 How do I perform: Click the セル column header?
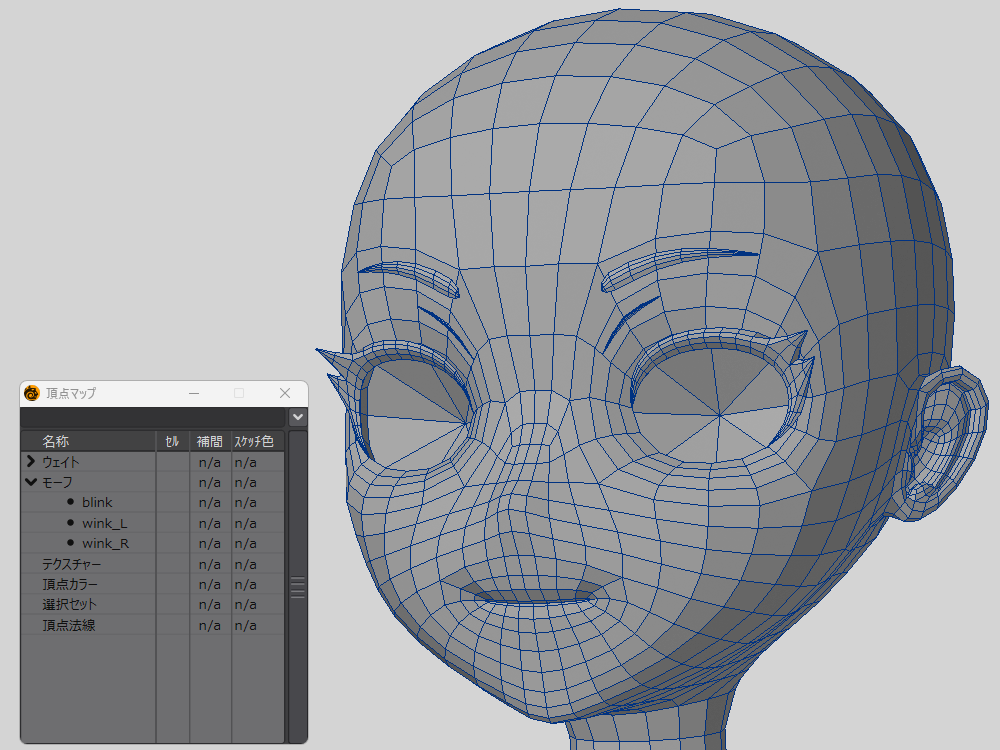click(x=171, y=441)
